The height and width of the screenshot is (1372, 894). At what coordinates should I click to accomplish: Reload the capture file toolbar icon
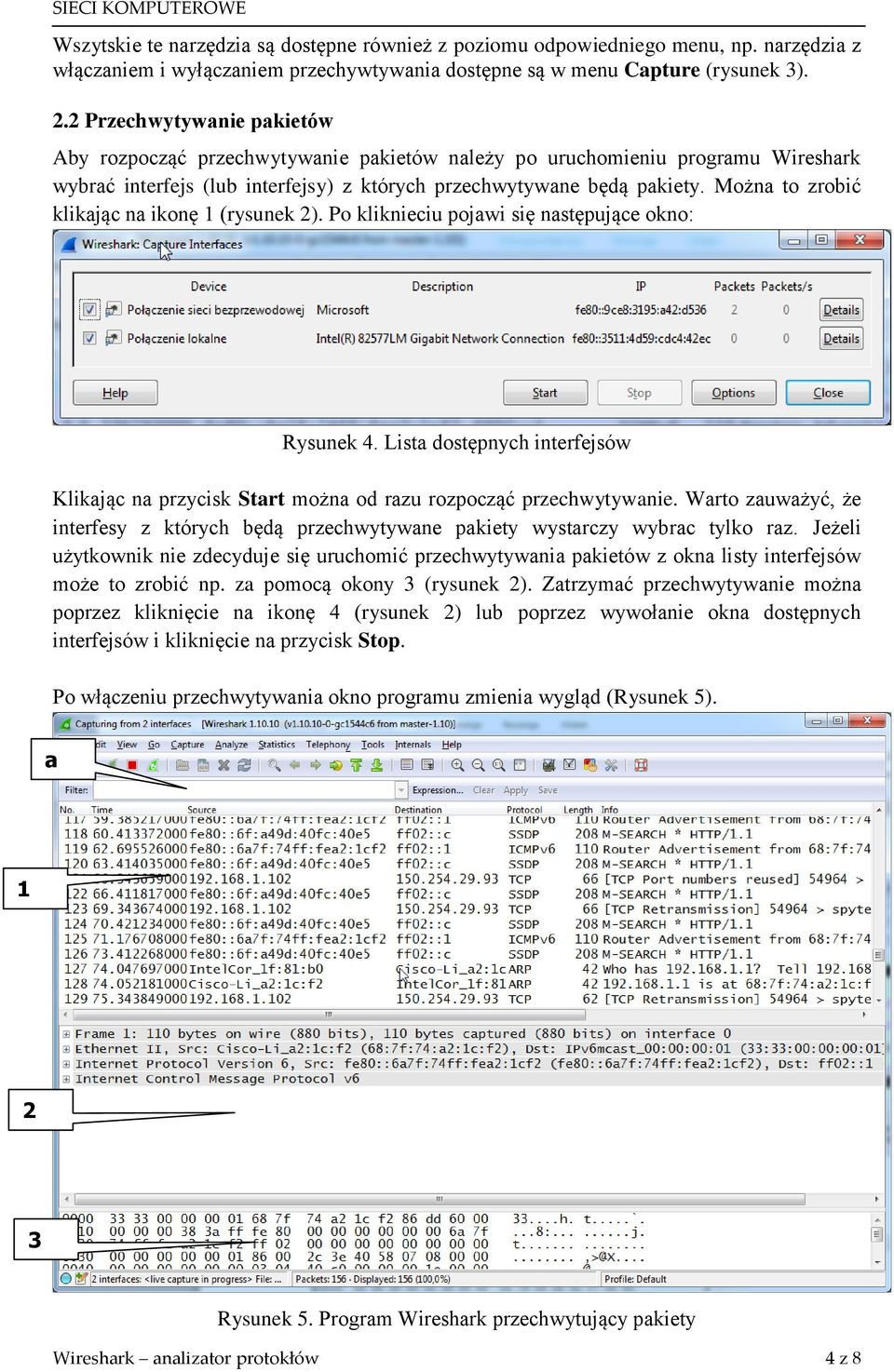tap(244, 765)
